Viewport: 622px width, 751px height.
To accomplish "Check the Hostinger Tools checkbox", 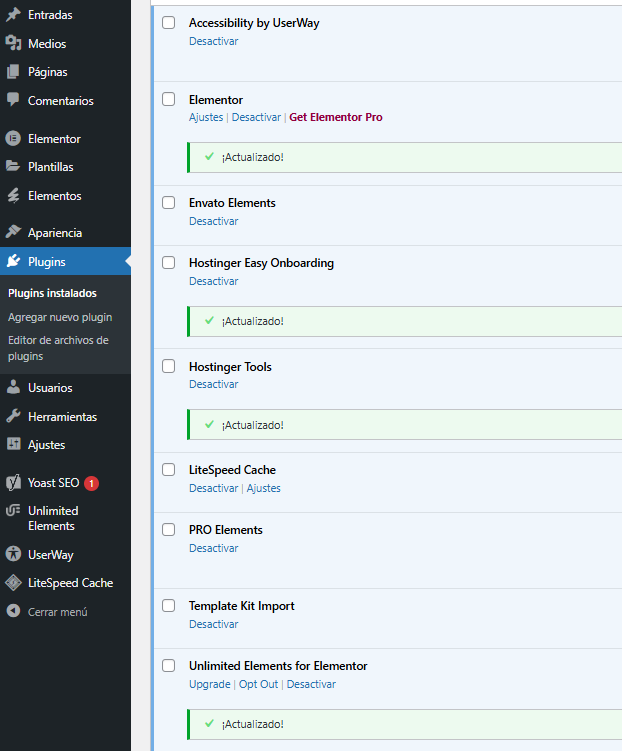I will 169,366.
